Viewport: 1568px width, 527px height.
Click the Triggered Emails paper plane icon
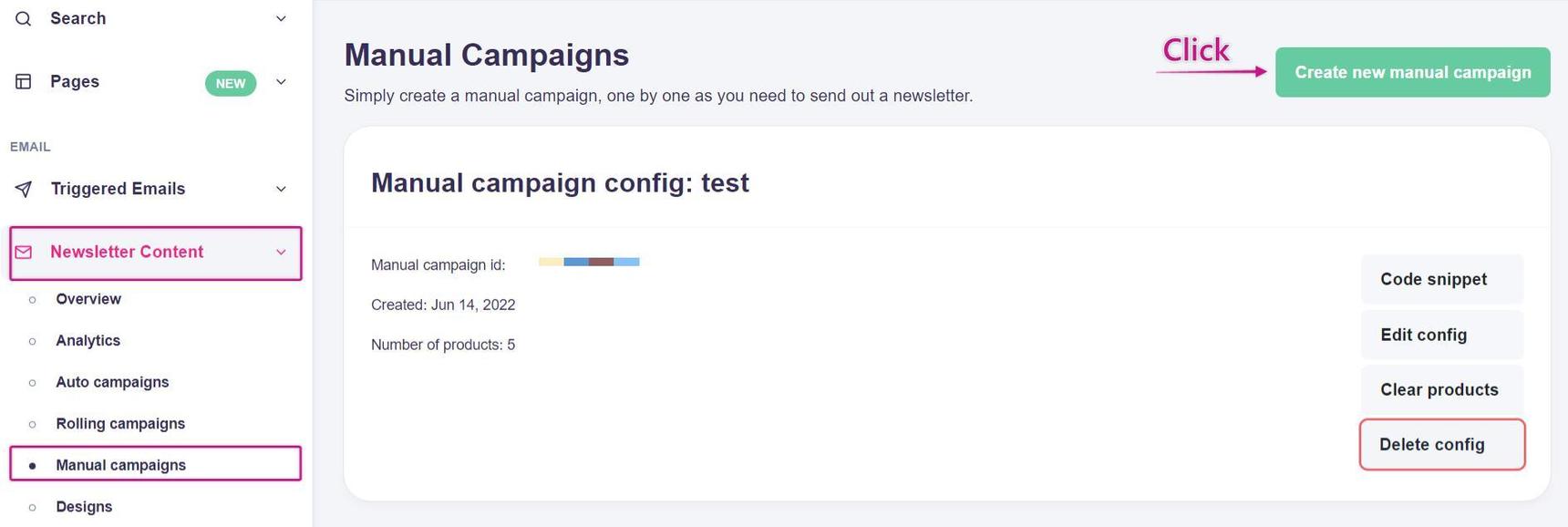[x=24, y=189]
